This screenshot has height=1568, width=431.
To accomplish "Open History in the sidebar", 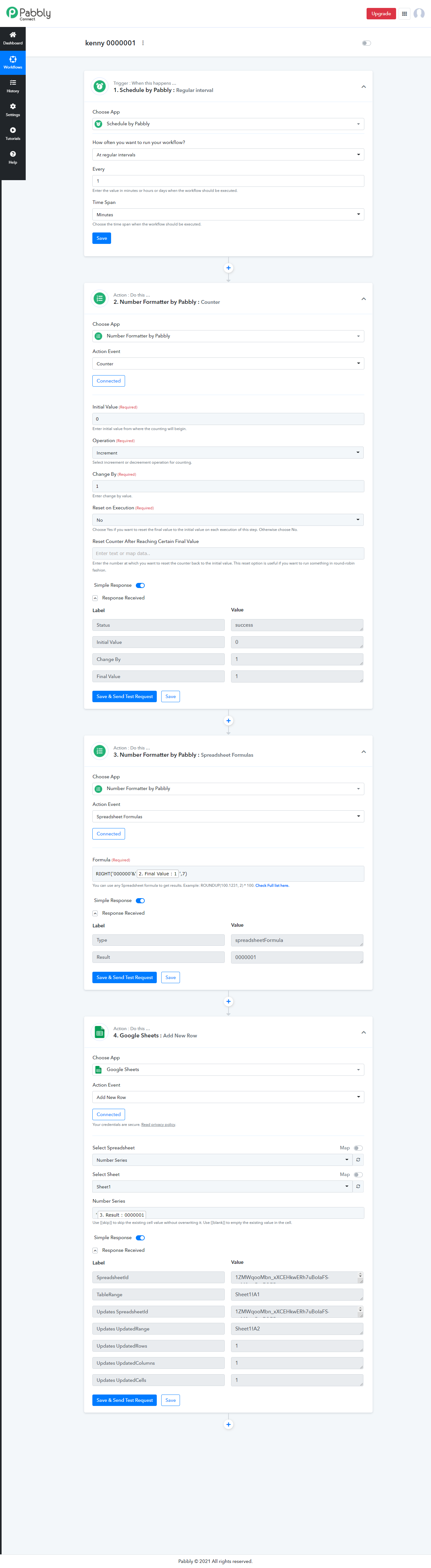I will (13, 86).
